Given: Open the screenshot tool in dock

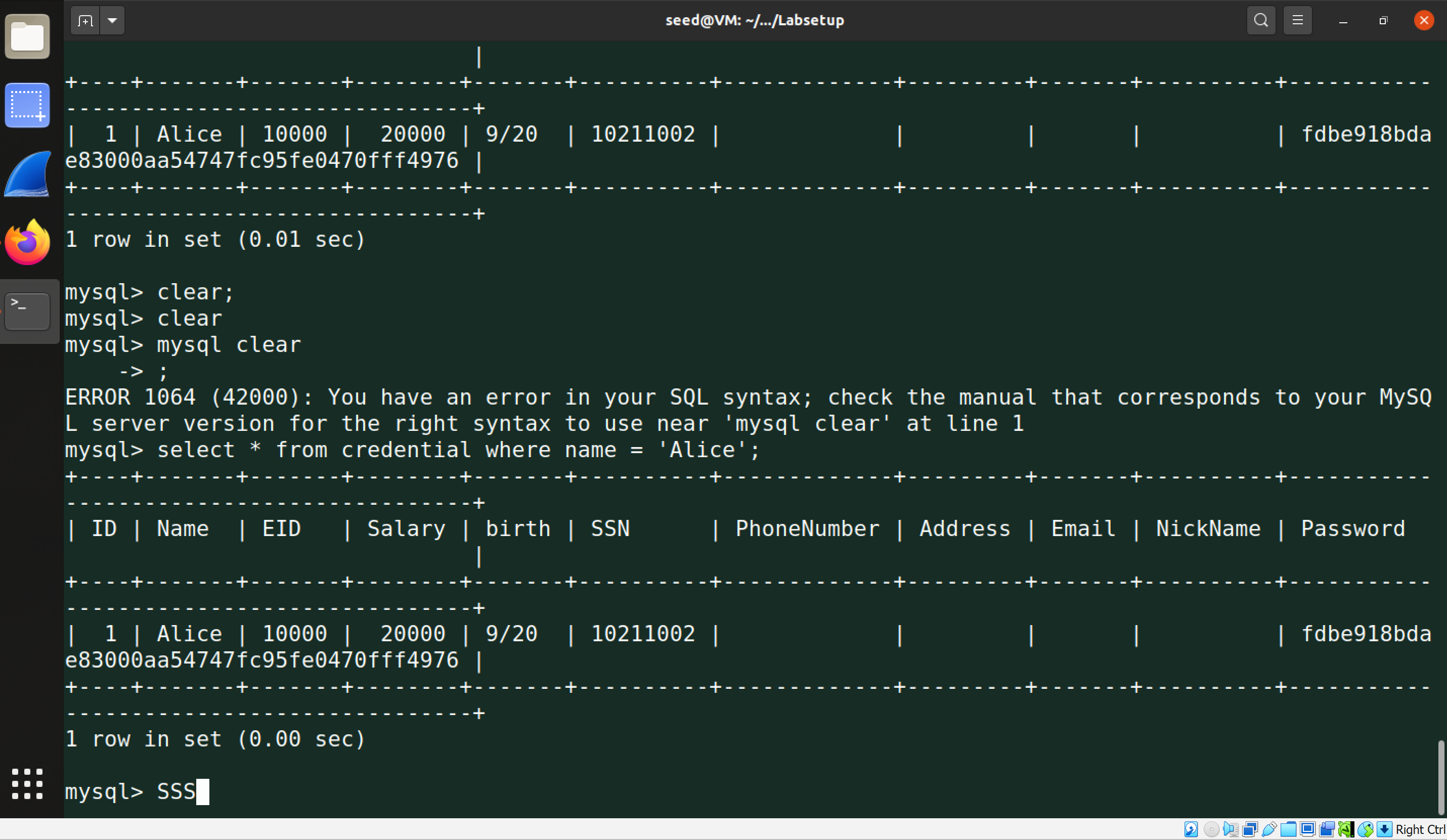Looking at the screenshot, I should (27, 106).
